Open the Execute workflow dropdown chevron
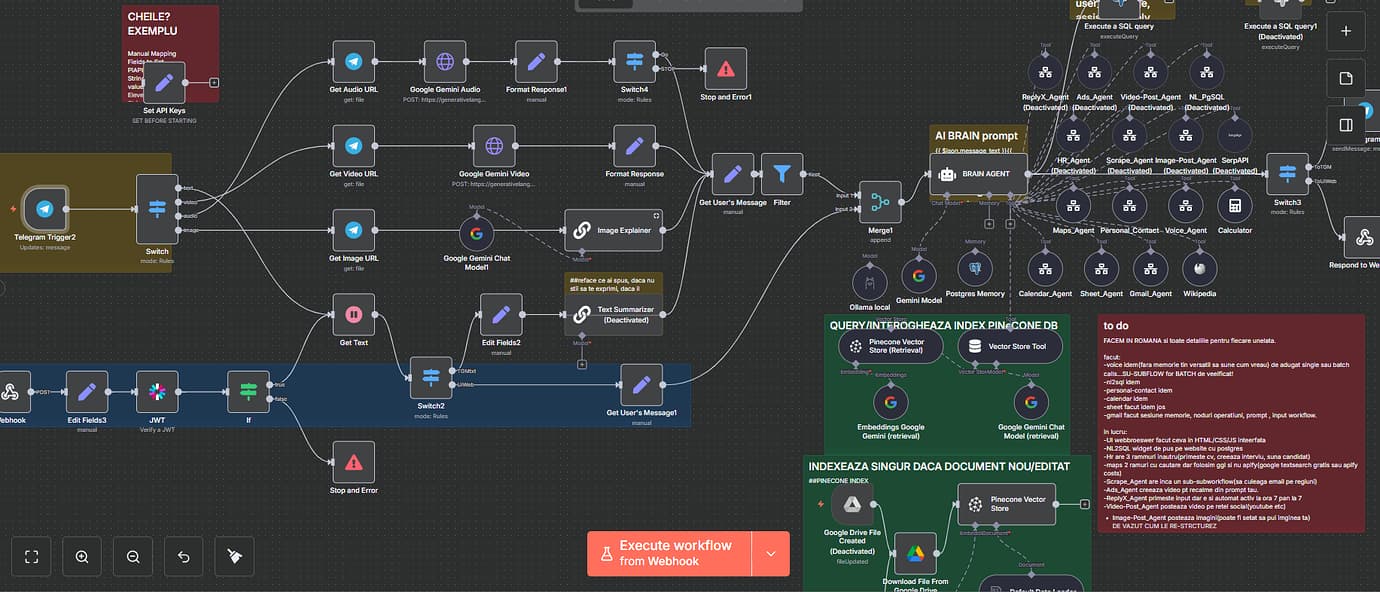 pos(770,553)
